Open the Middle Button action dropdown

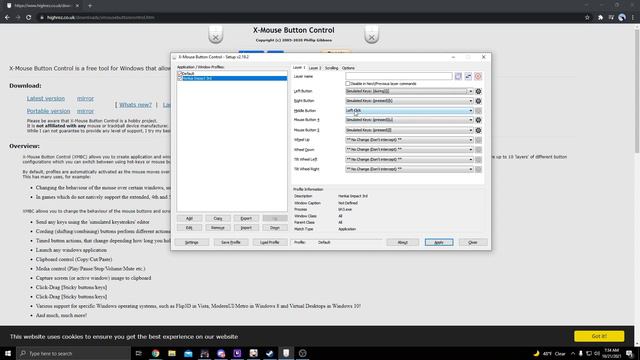[x=409, y=111]
